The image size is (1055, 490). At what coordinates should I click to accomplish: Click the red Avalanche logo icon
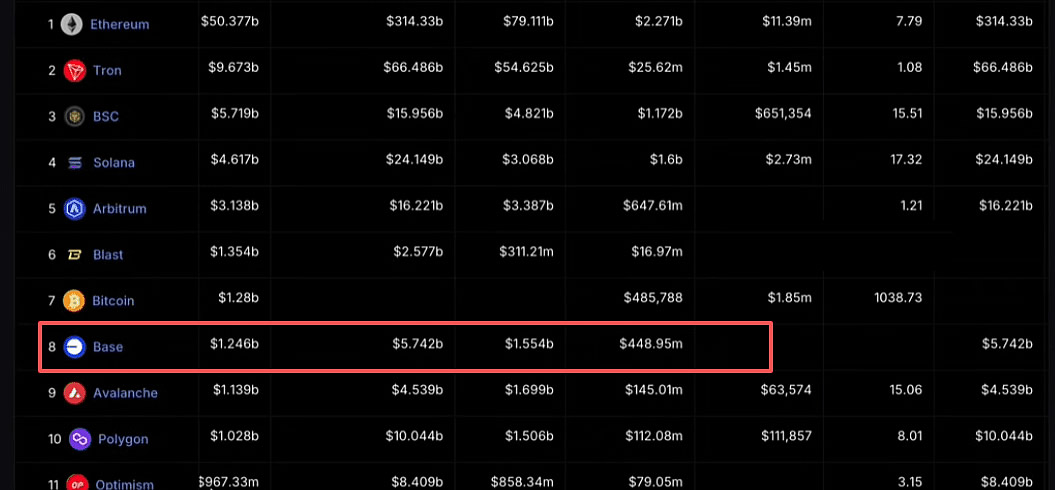(x=74, y=392)
